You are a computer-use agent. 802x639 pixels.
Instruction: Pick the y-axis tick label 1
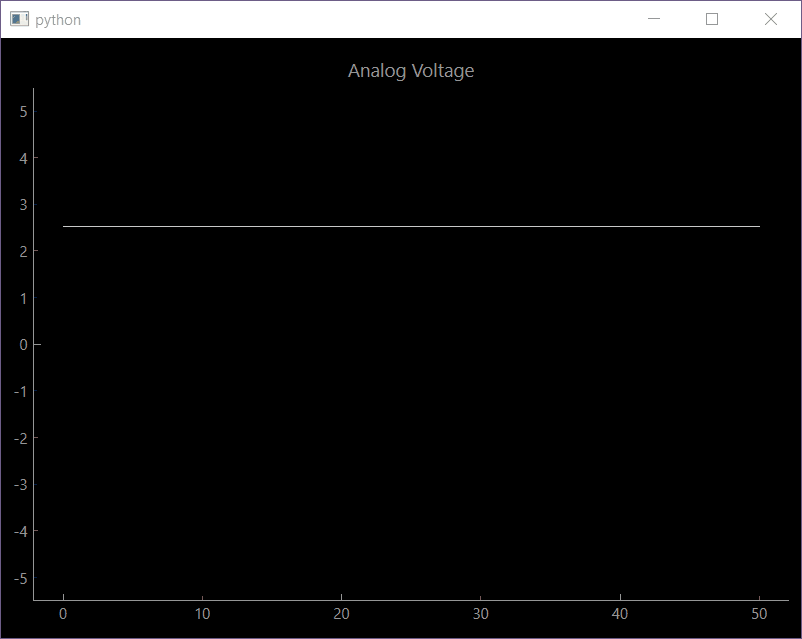click(23, 298)
